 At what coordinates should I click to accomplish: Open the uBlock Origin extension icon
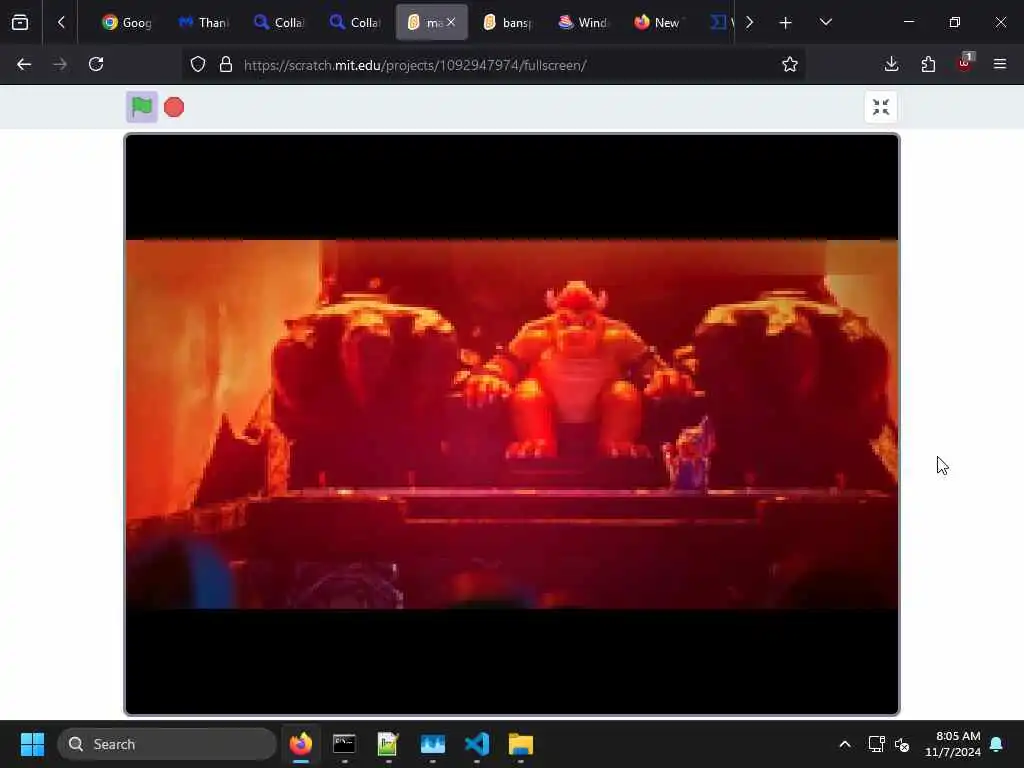pyautogui.click(x=965, y=63)
